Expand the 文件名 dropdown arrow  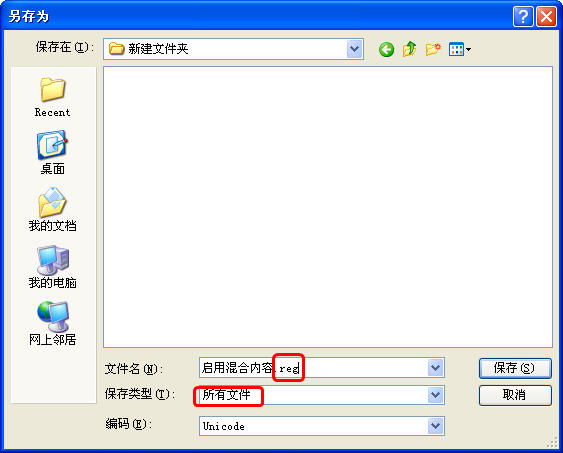pos(435,368)
